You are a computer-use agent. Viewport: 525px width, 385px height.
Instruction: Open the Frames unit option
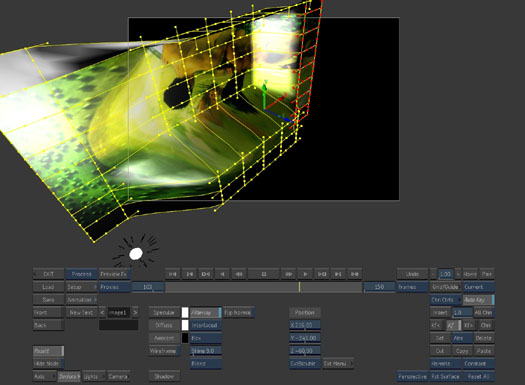click(412, 287)
